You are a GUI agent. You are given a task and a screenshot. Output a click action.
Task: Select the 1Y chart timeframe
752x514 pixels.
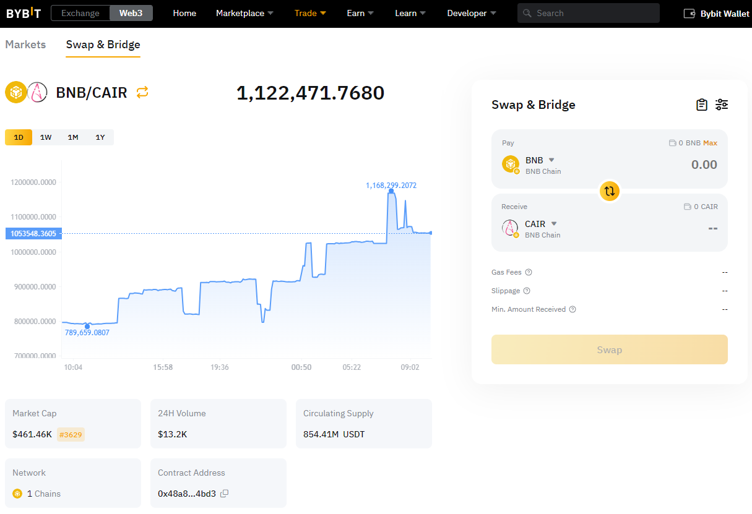point(100,137)
